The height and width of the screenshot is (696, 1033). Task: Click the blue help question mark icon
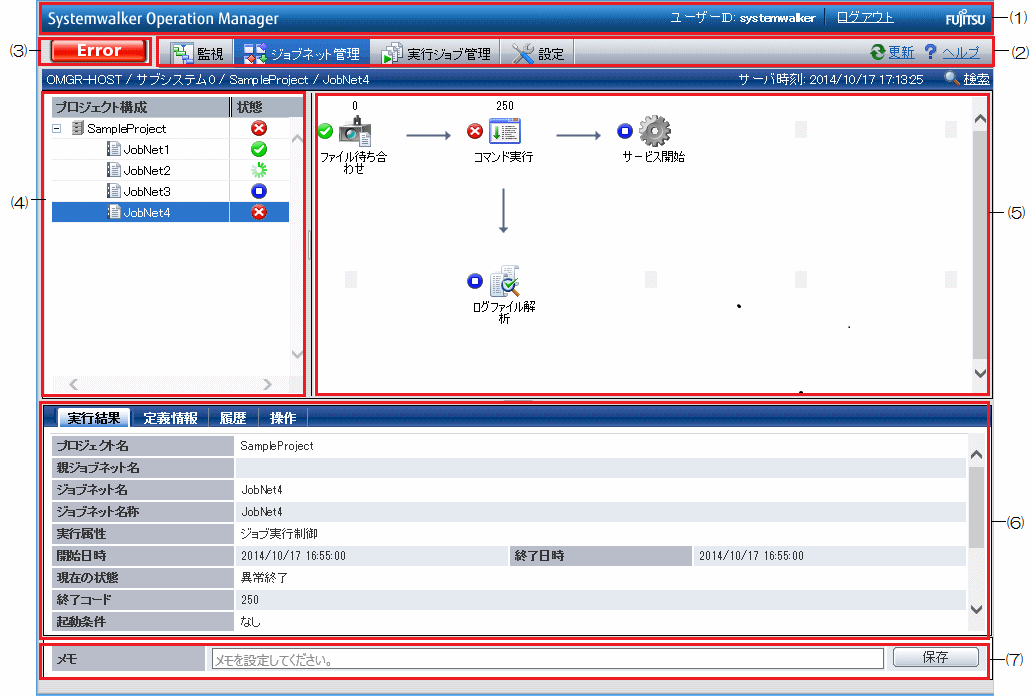point(930,53)
